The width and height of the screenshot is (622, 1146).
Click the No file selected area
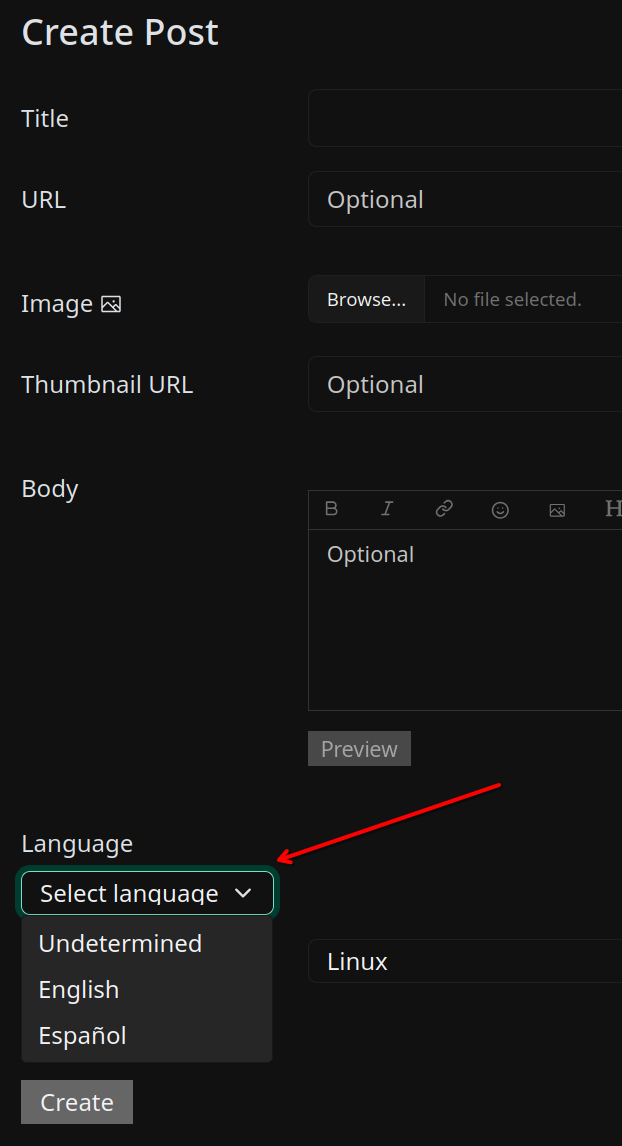pyautogui.click(x=523, y=299)
